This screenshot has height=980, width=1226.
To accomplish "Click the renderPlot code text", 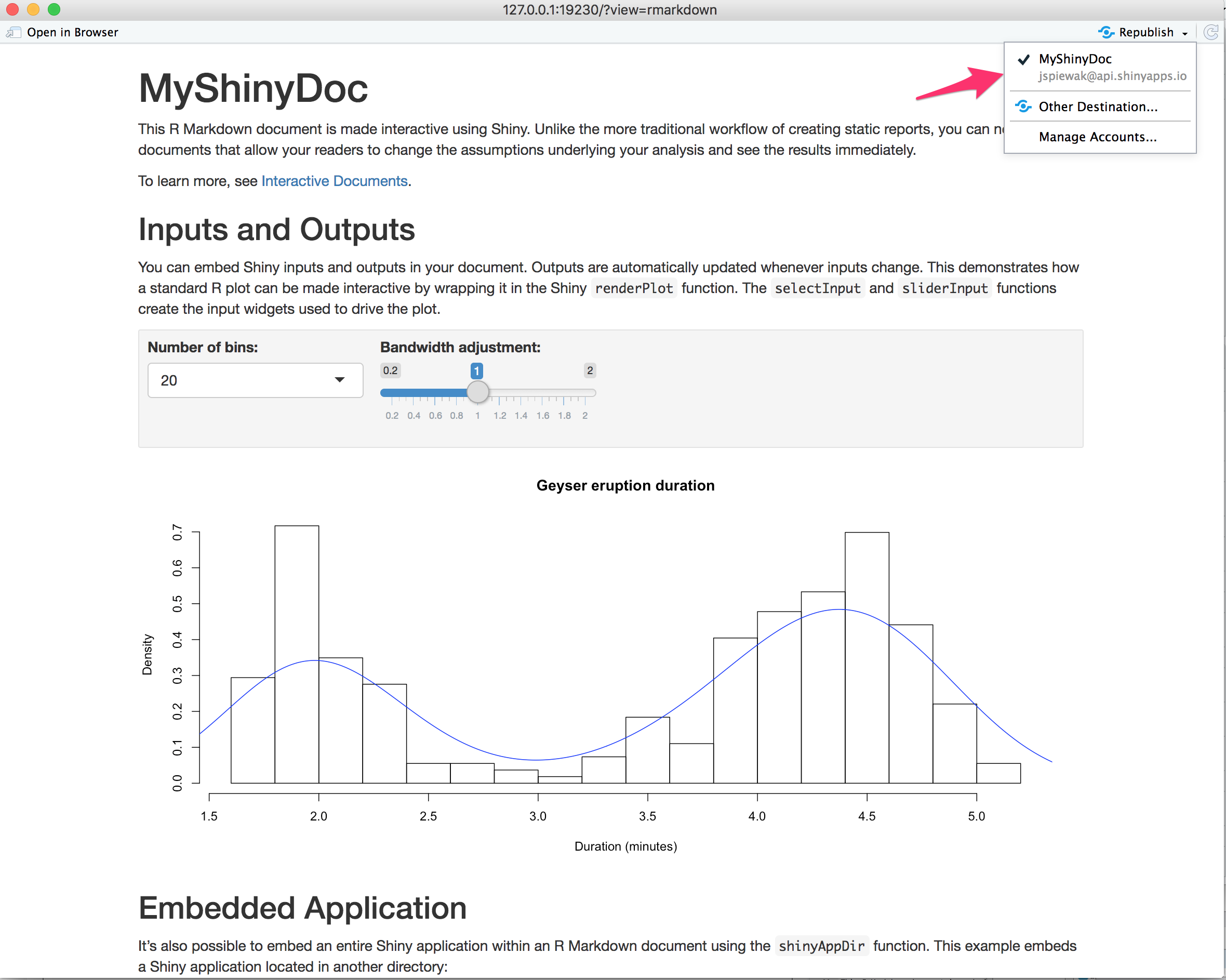I will click(x=634, y=288).
